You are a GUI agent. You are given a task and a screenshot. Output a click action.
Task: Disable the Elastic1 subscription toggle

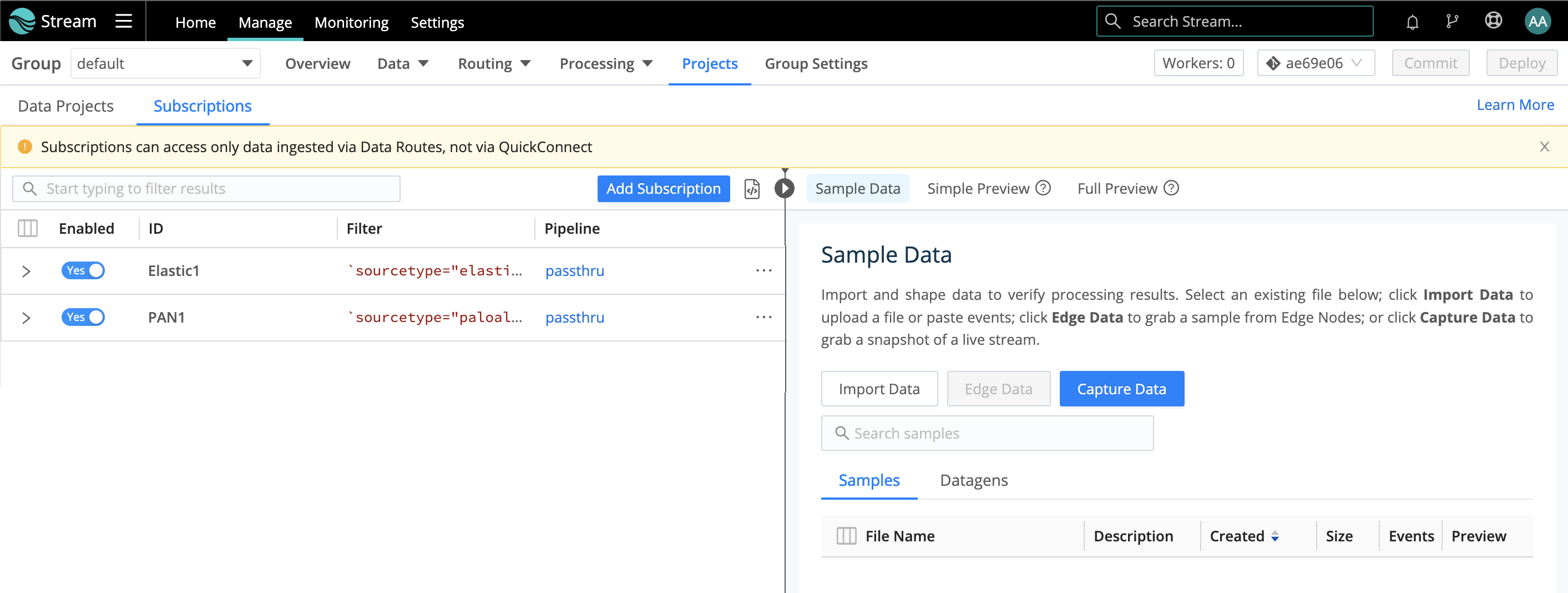tap(83, 270)
